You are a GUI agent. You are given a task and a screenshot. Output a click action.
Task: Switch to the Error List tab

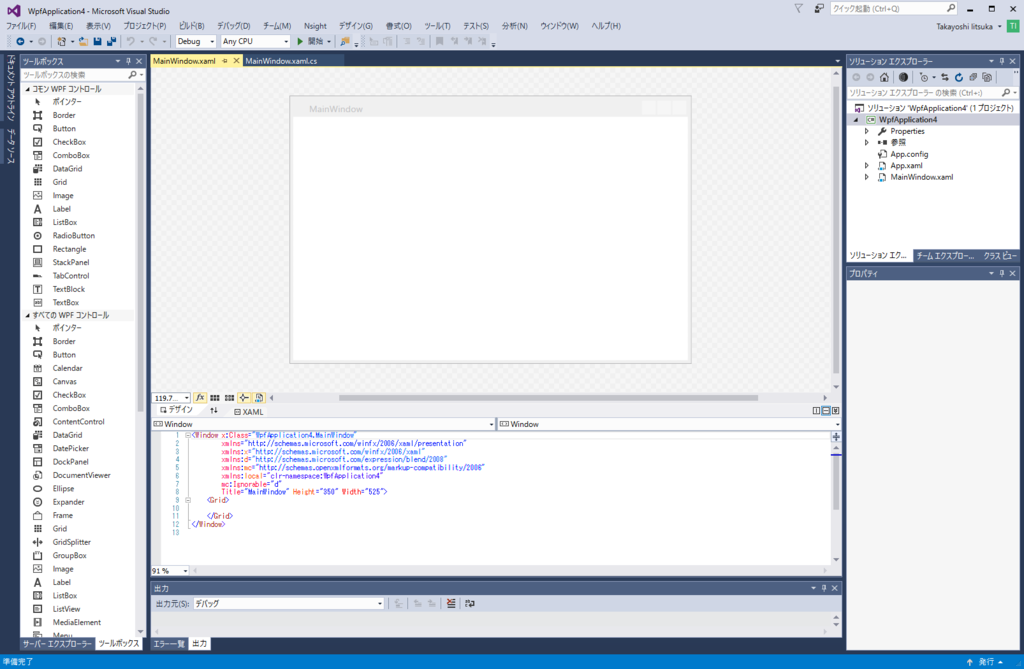168,644
